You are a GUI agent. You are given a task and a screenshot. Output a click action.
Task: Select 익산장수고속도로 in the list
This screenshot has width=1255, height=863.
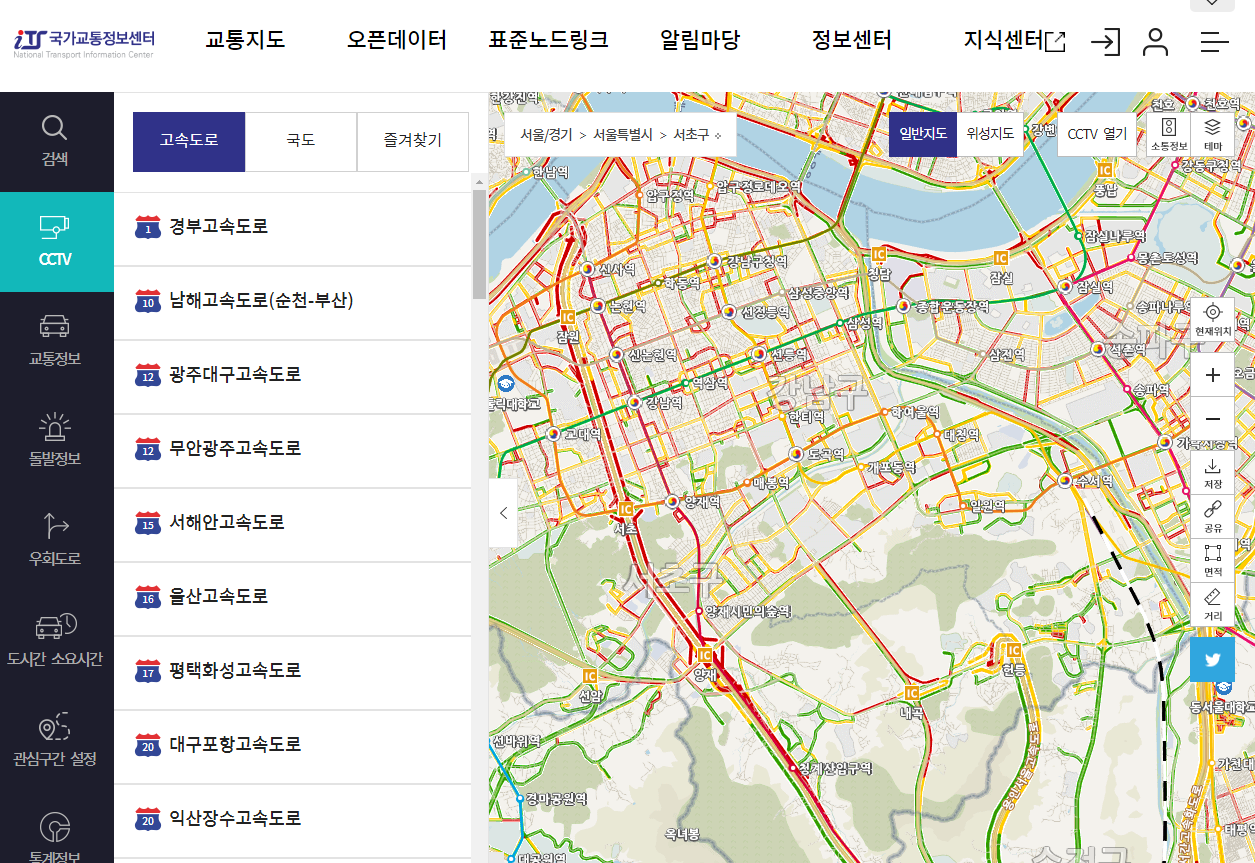click(293, 820)
